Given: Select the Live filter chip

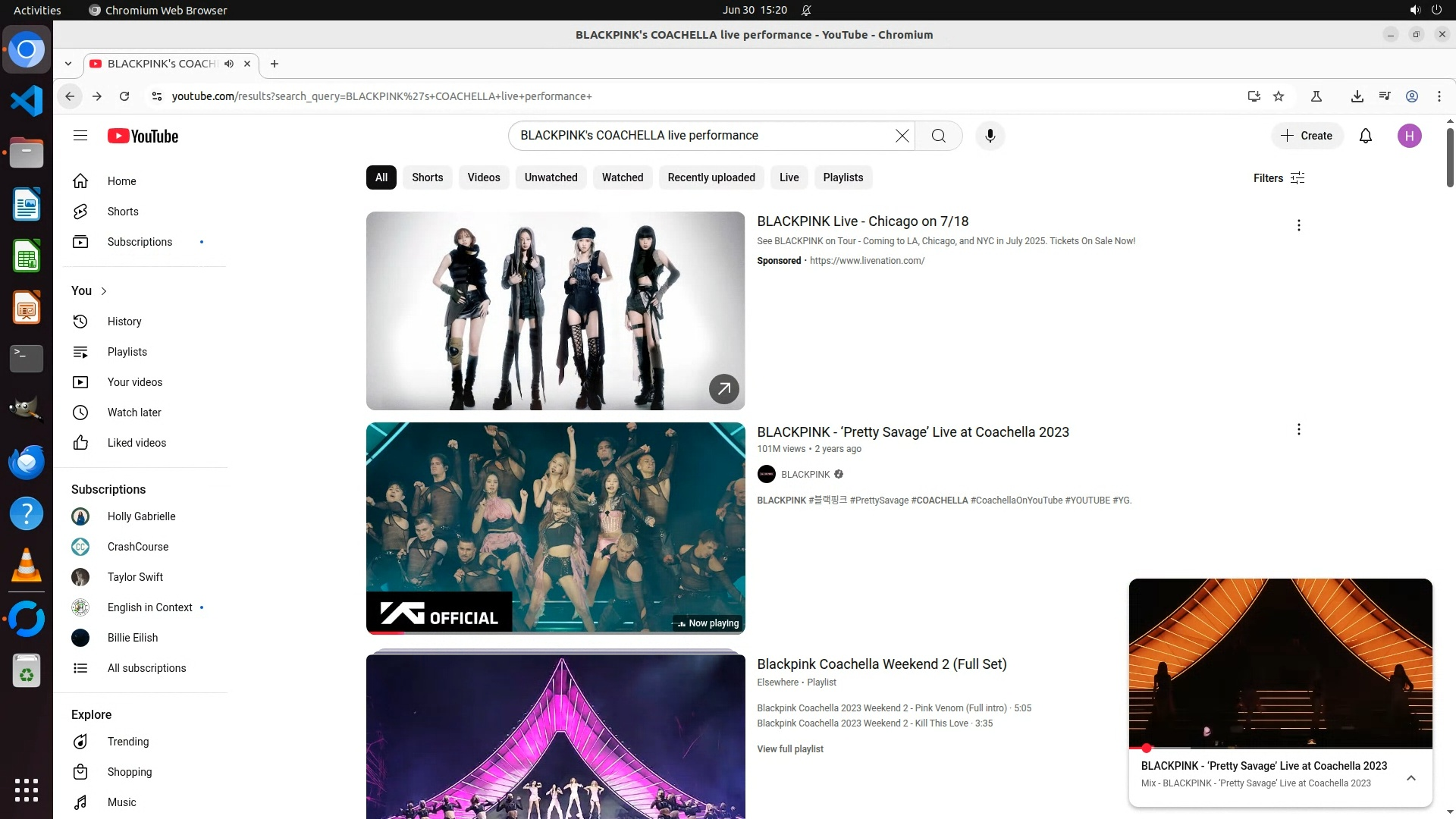Looking at the screenshot, I should (x=789, y=177).
